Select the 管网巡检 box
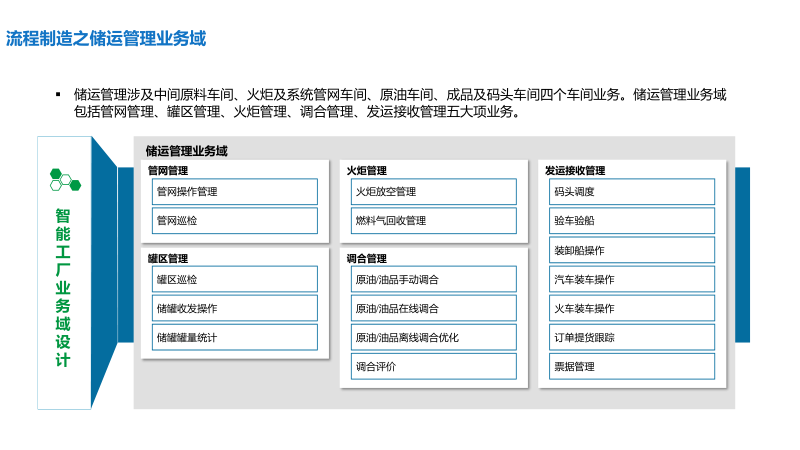The height and width of the screenshot is (450, 800). pos(235,220)
